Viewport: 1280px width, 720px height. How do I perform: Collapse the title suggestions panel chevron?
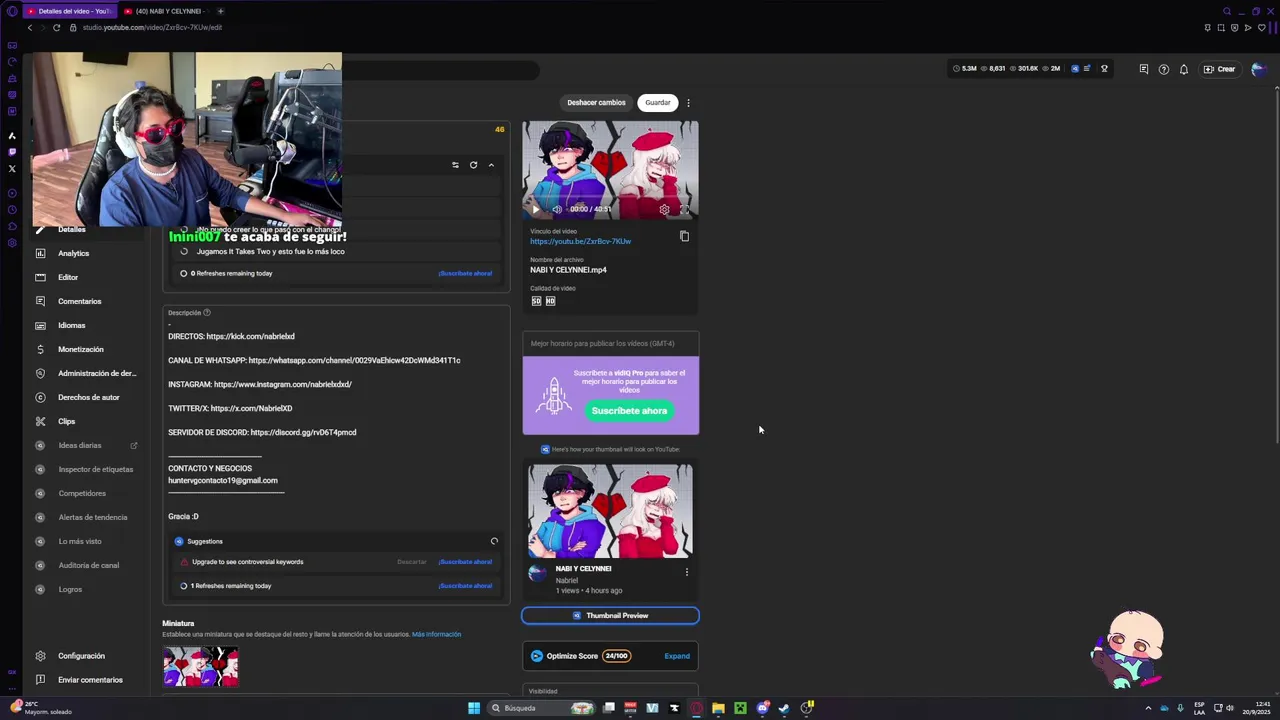491,165
